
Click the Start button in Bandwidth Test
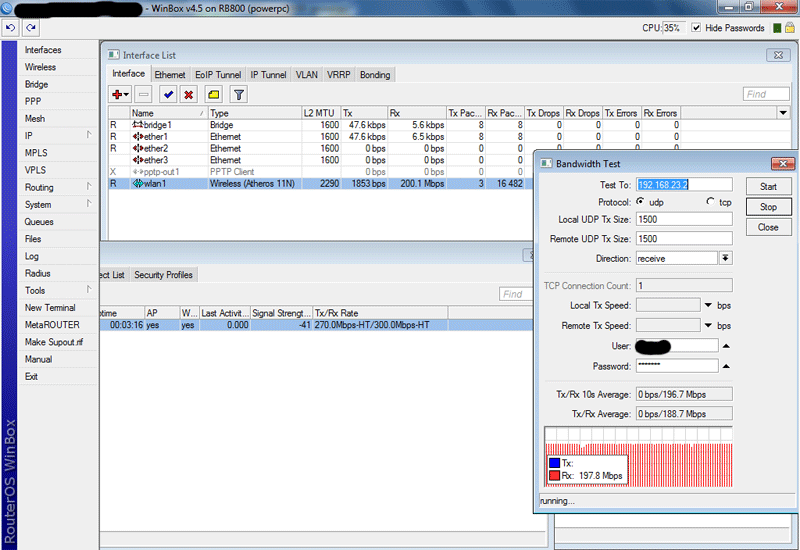[x=768, y=186]
